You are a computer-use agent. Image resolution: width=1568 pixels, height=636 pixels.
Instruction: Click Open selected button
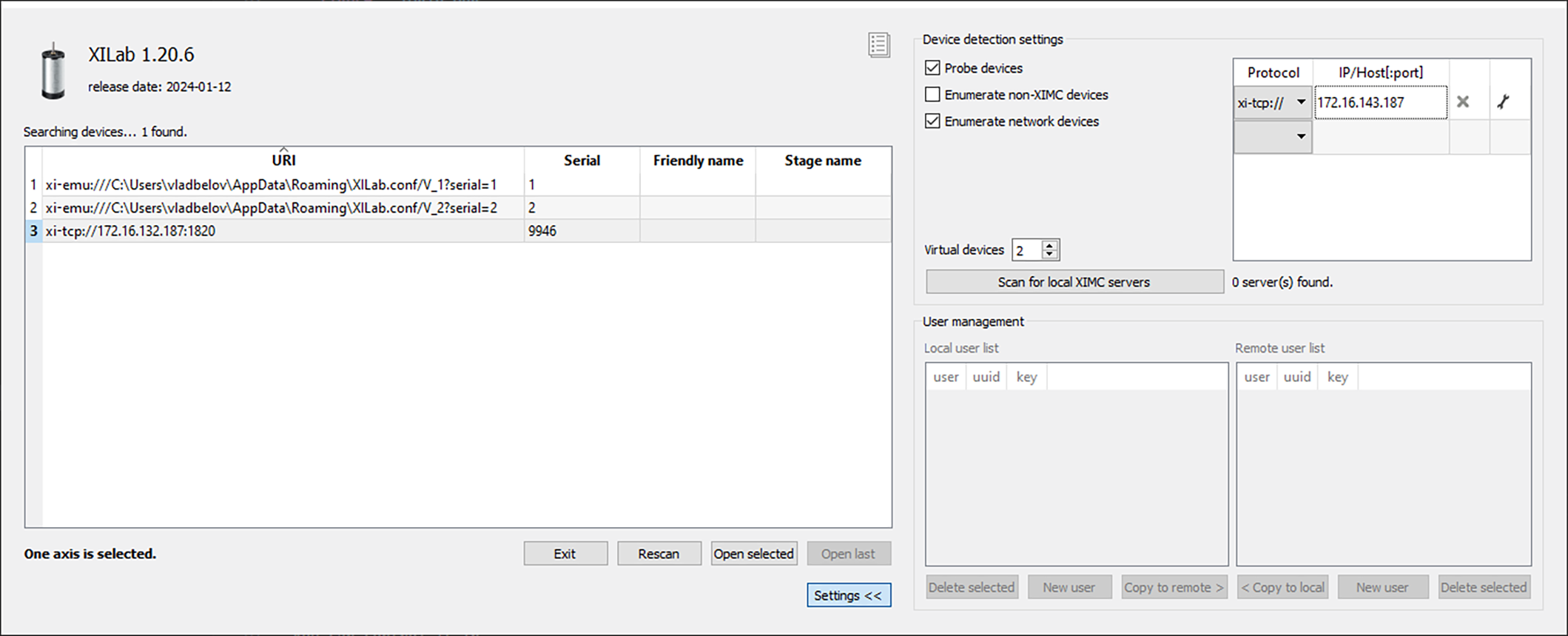[753, 554]
